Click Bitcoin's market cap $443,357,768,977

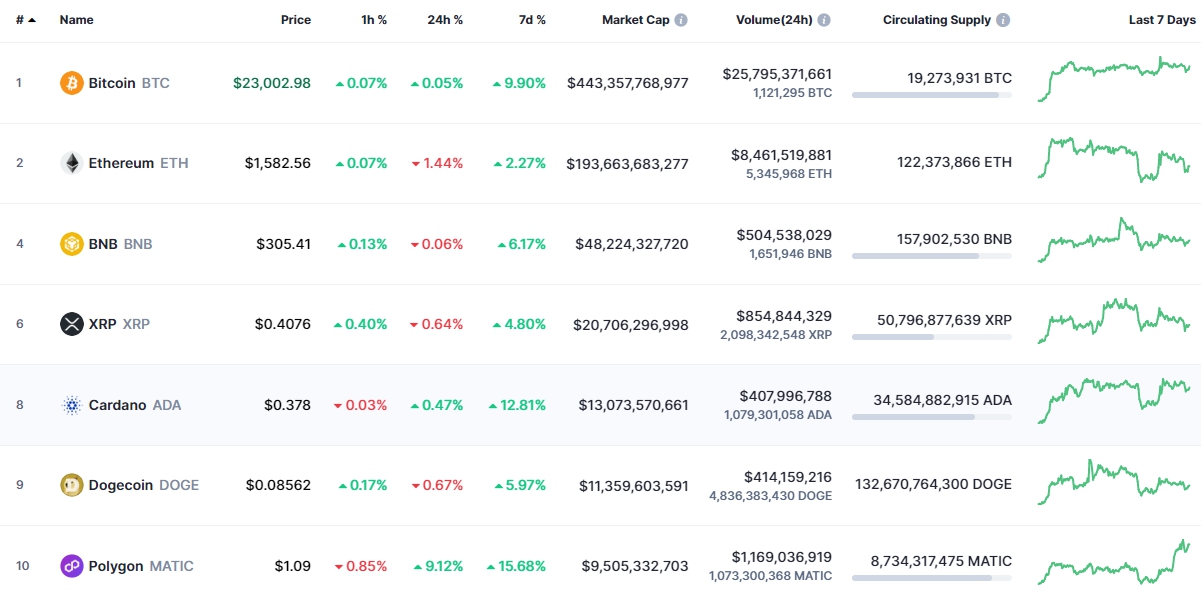[628, 83]
